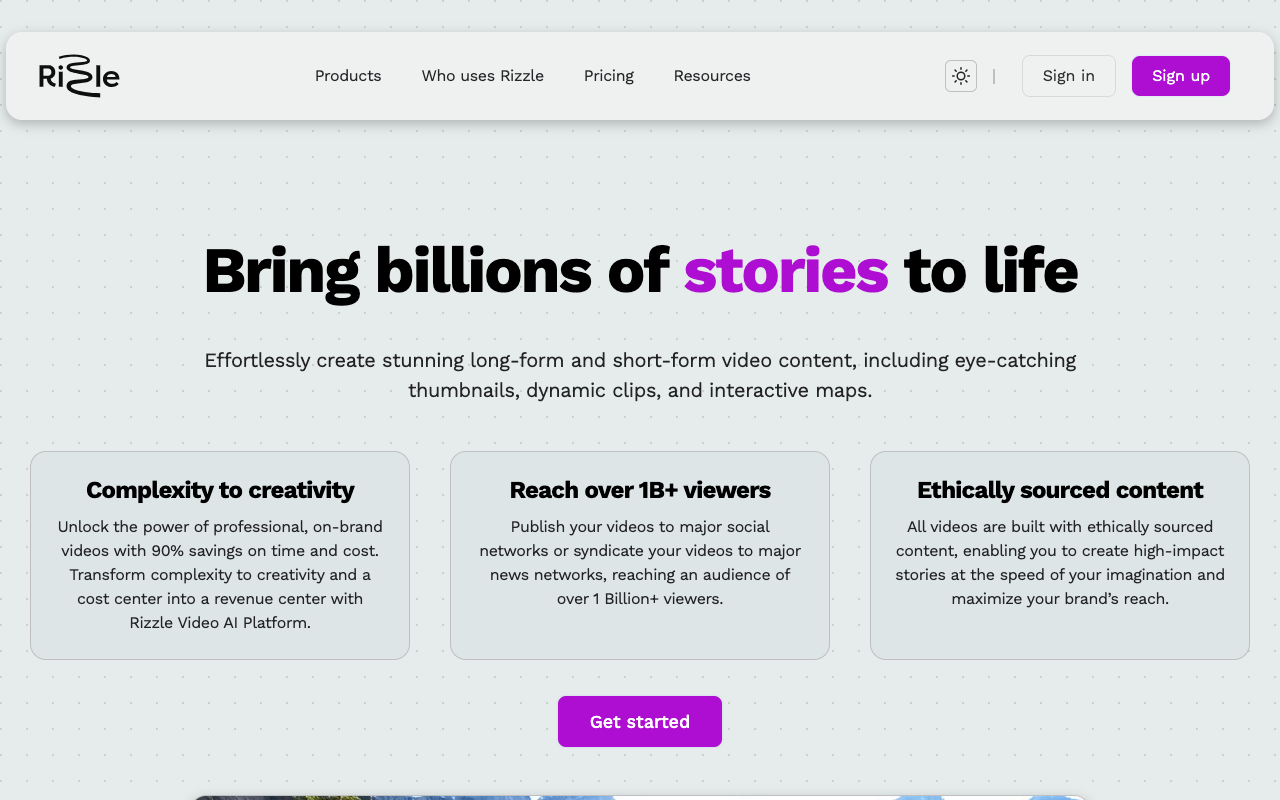
Task: Click the Rizzle logo
Action: (79, 76)
